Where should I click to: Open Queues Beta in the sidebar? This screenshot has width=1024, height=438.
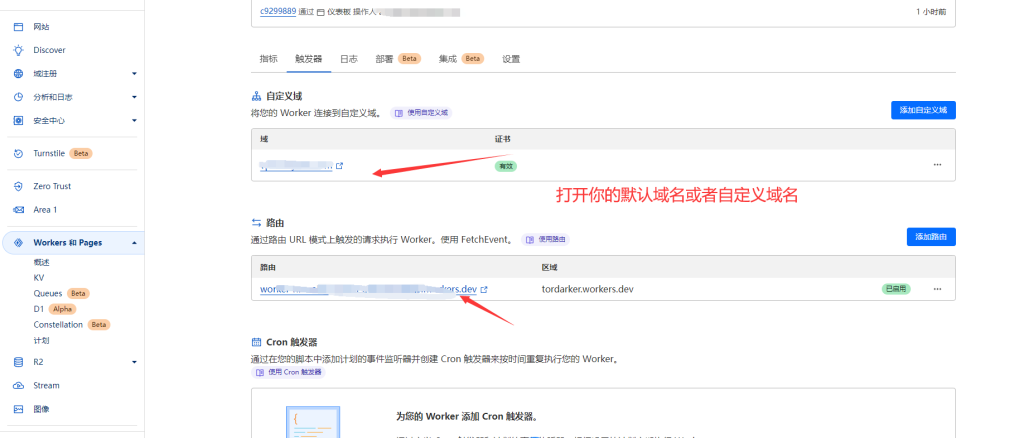pyautogui.click(x=62, y=293)
